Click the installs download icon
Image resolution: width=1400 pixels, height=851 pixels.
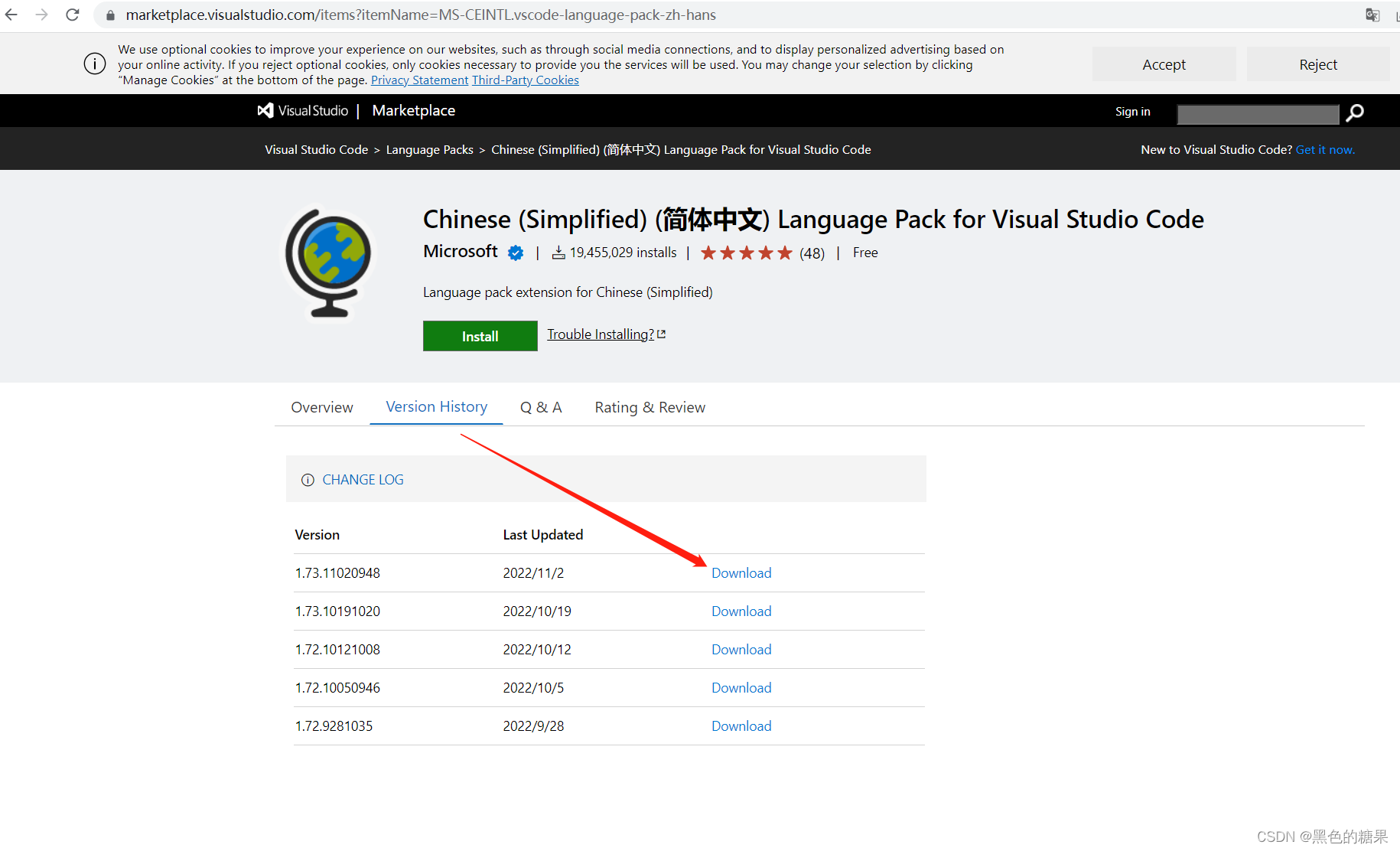click(559, 253)
